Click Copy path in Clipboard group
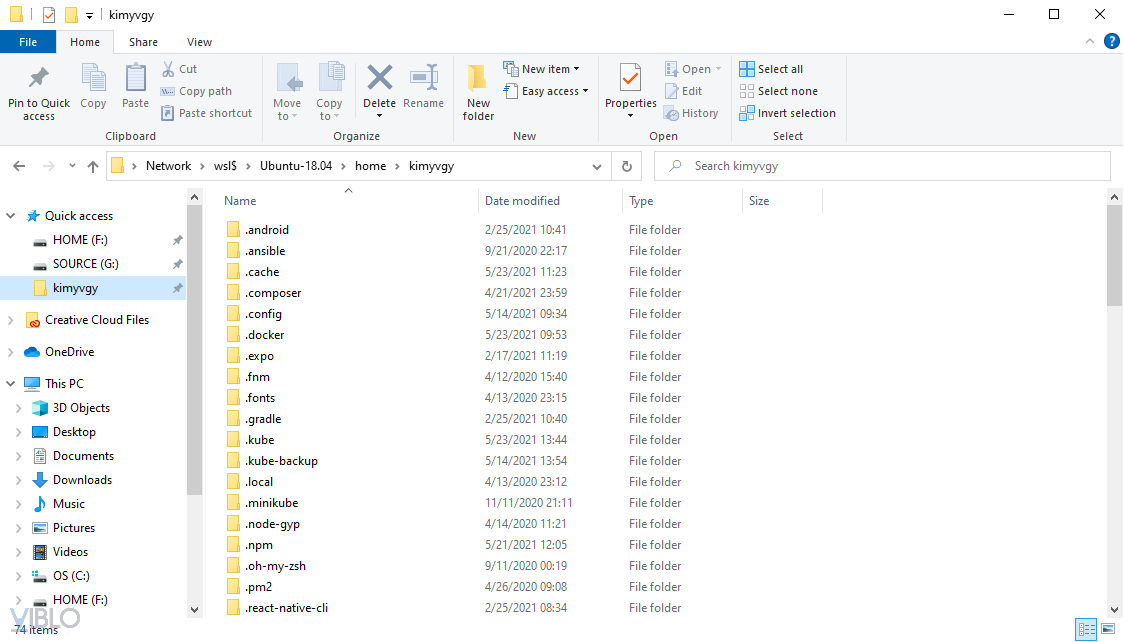This screenshot has height=642, width=1124. [x=196, y=91]
